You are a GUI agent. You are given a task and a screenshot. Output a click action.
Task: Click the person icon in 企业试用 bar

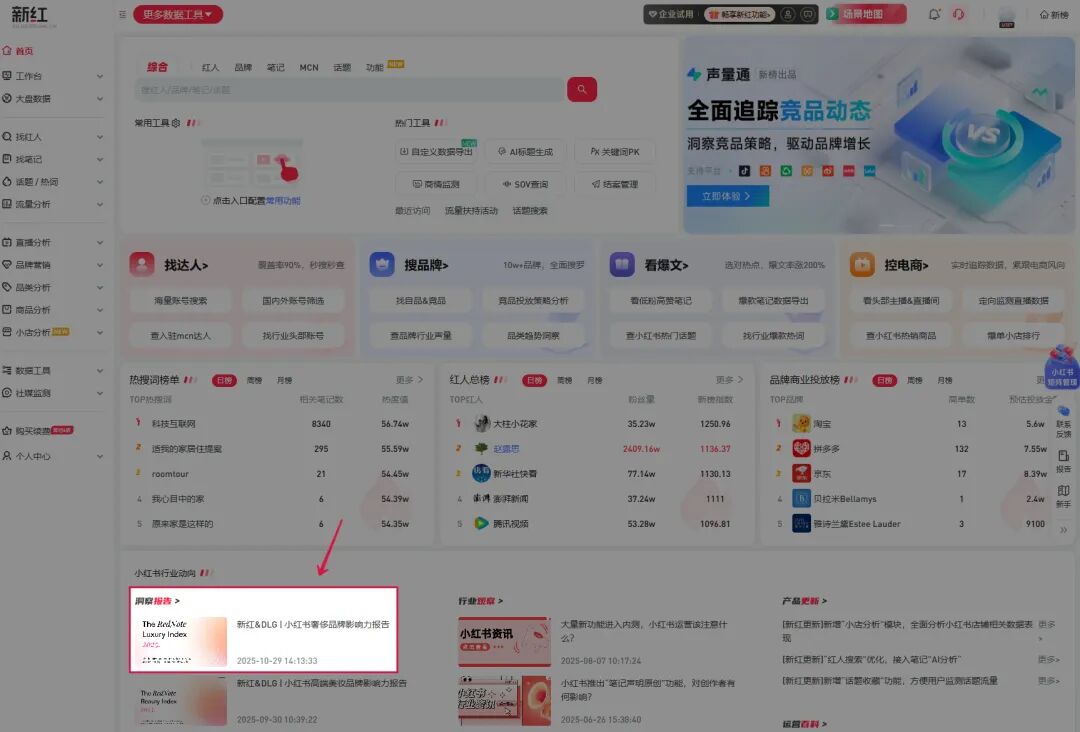788,14
